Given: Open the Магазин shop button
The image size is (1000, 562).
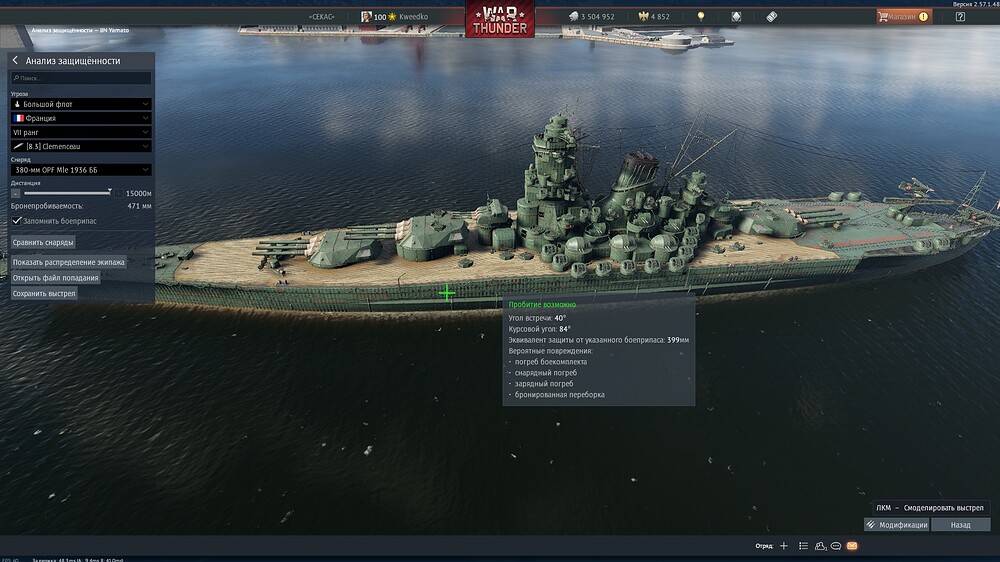Looking at the screenshot, I should [904, 17].
